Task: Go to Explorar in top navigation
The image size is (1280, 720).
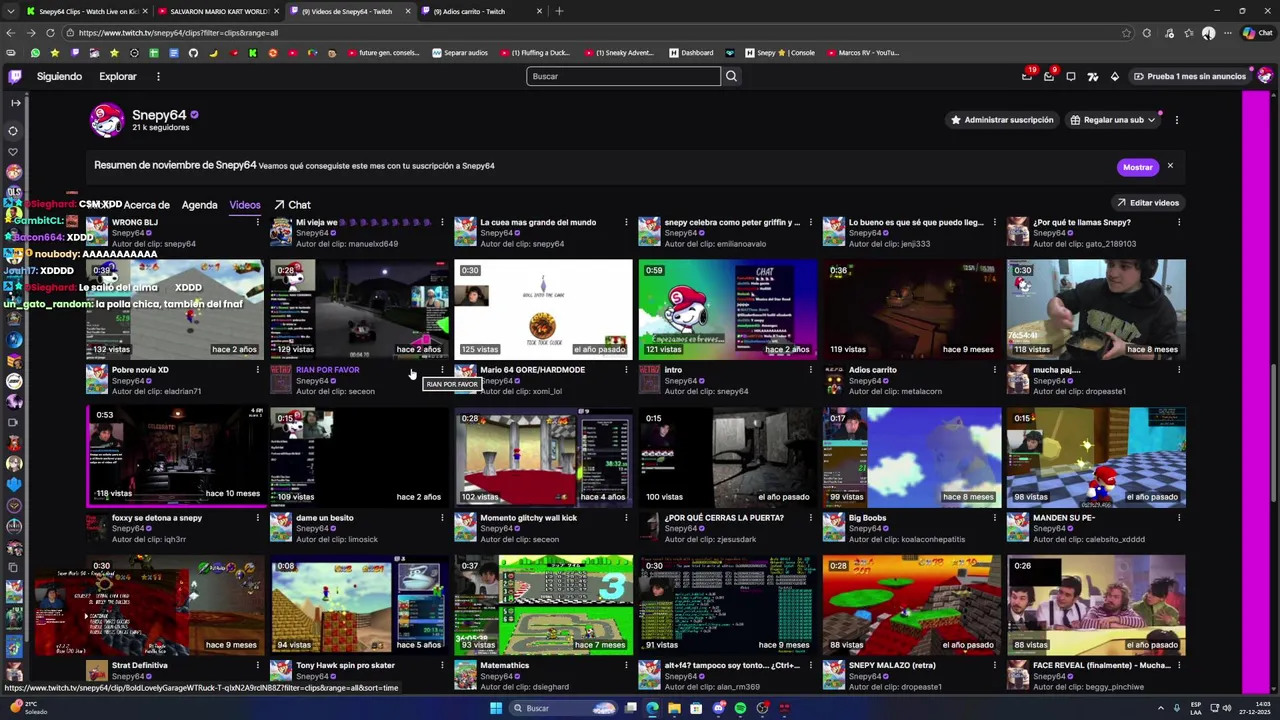Action: [x=118, y=76]
